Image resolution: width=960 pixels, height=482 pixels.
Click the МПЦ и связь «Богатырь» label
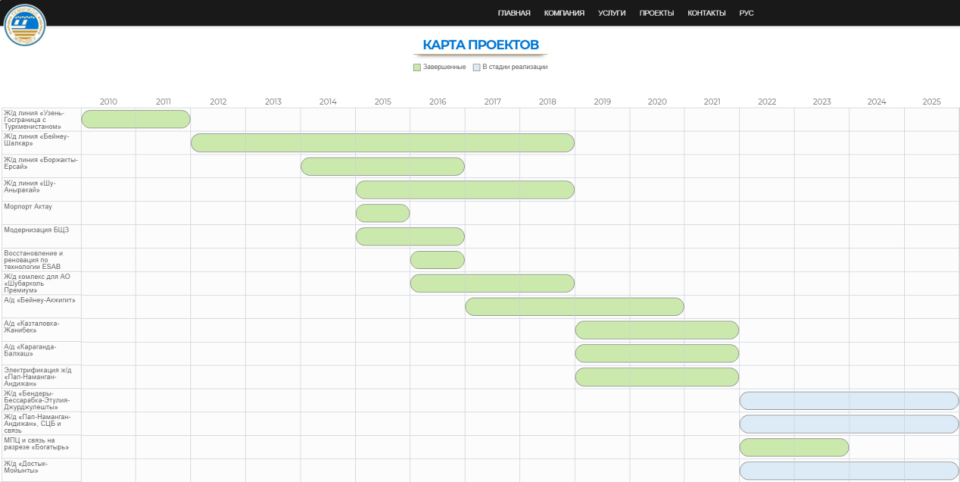point(37,443)
